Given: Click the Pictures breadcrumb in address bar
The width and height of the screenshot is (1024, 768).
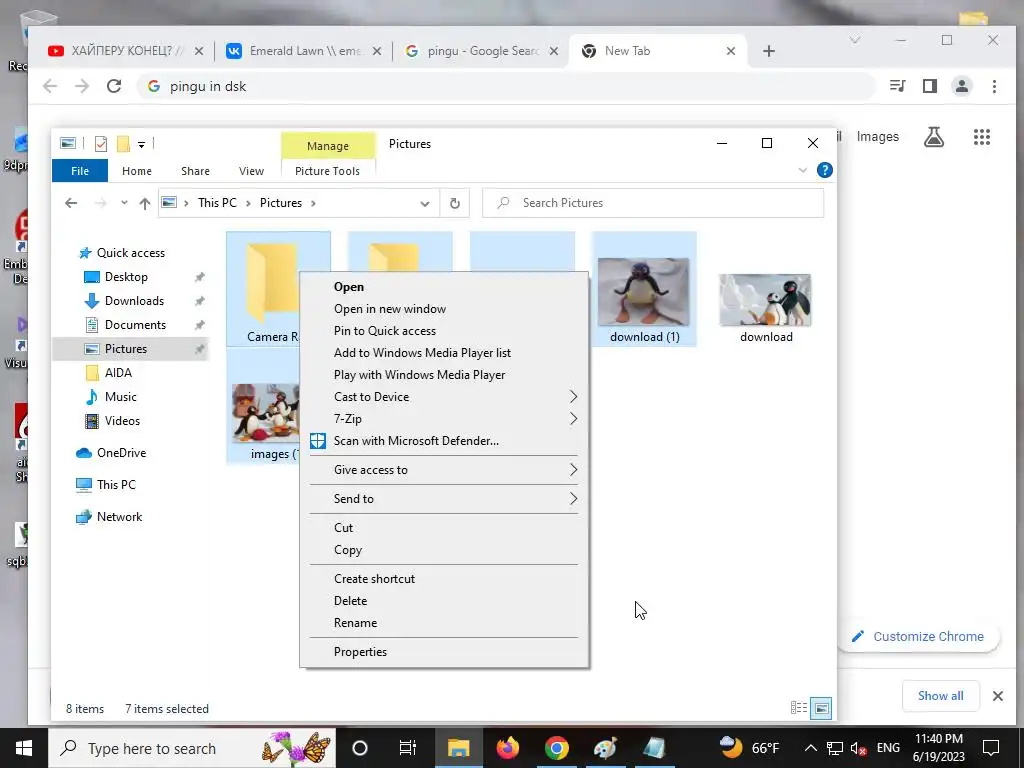Looking at the screenshot, I should coord(281,203).
